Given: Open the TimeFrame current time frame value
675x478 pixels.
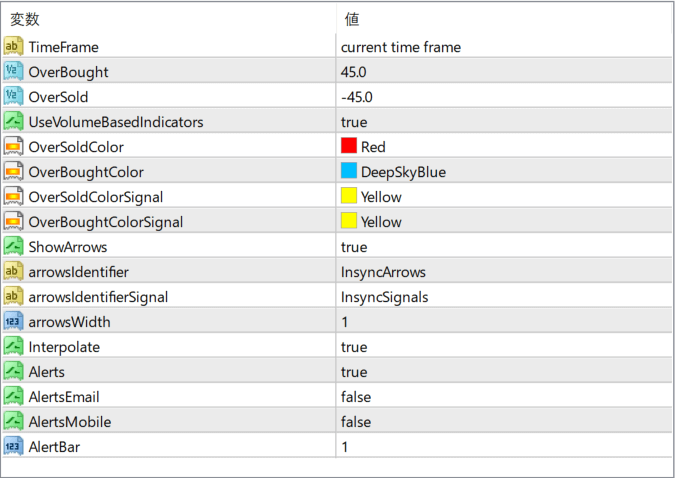Looking at the screenshot, I should (x=504, y=47).
